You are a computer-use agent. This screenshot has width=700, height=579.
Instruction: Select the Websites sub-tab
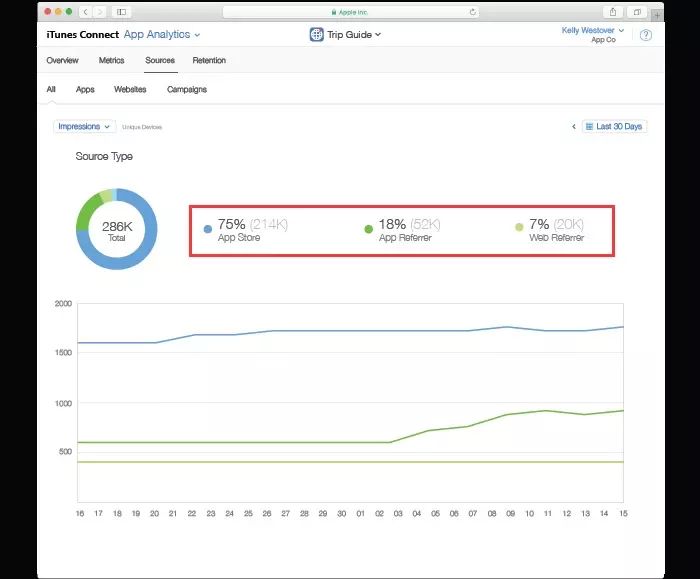click(x=130, y=89)
